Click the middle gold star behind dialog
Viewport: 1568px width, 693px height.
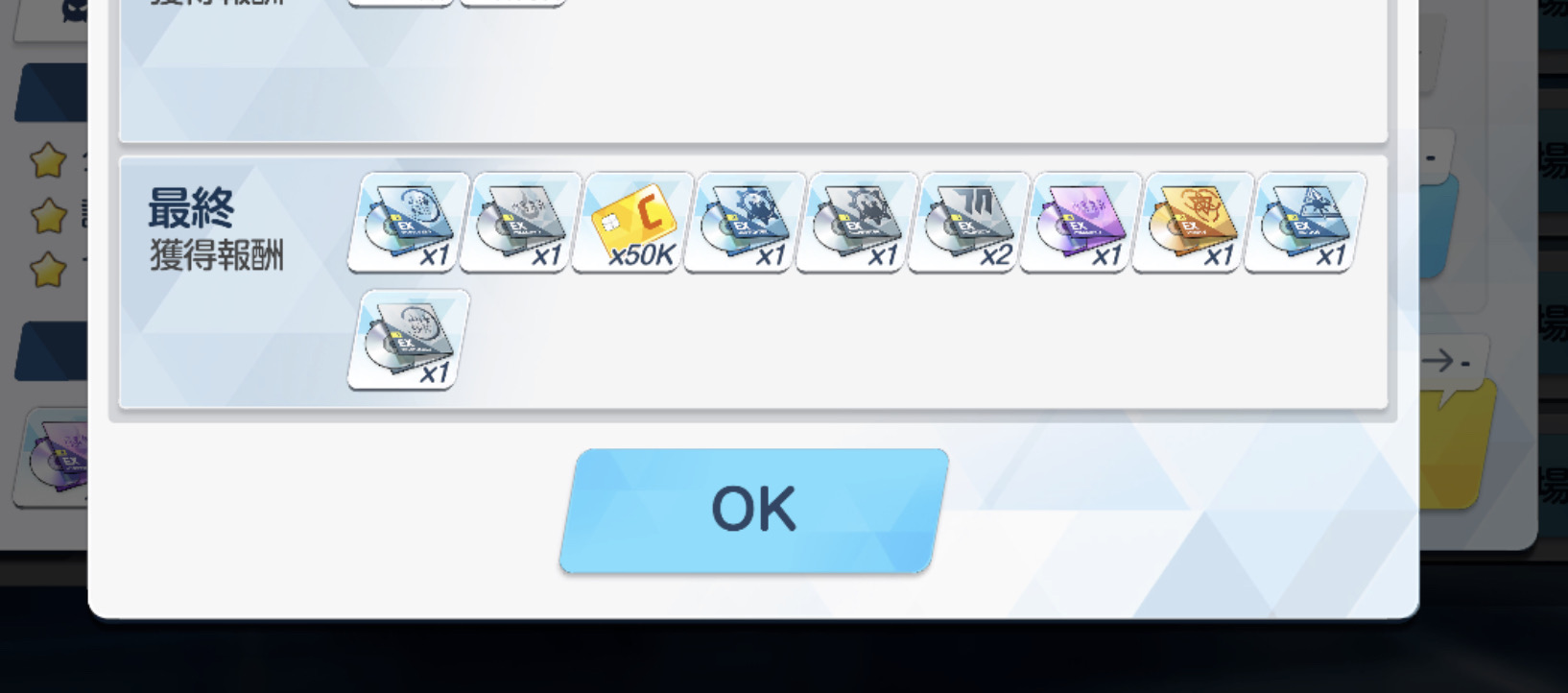48,216
